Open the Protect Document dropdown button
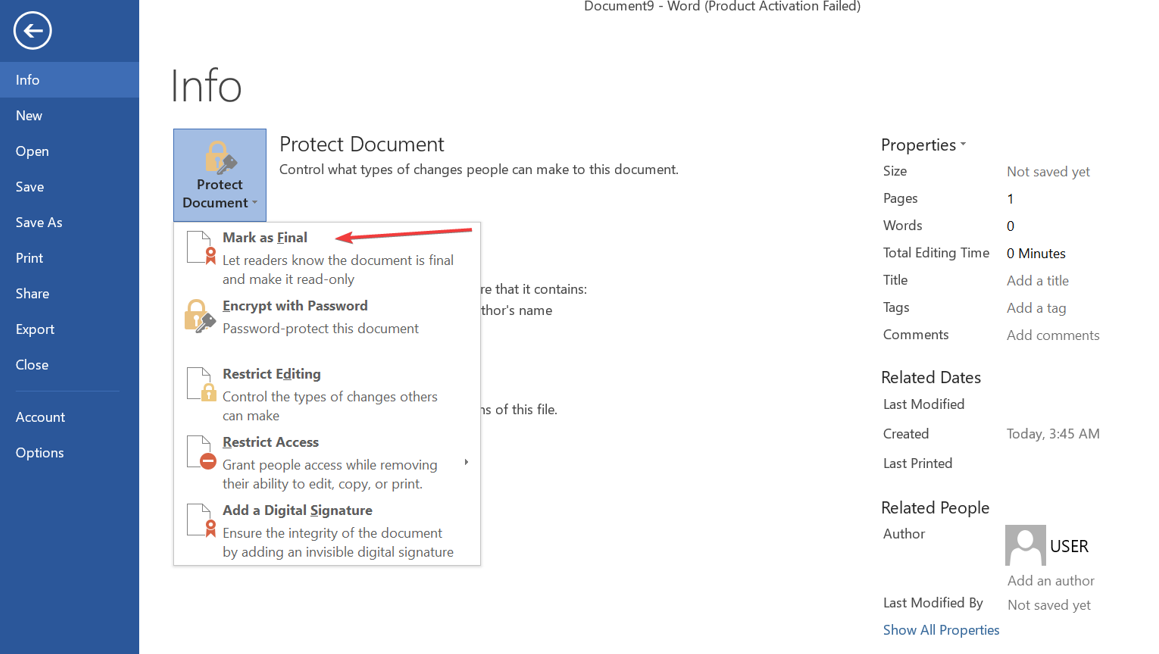The width and height of the screenshot is (1159, 654). click(220, 175)
